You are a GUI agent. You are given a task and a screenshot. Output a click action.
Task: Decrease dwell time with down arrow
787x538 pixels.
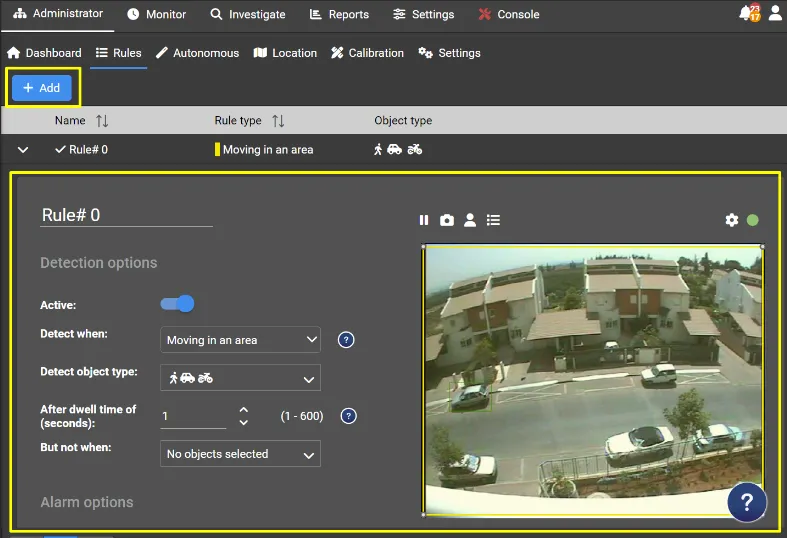243,423
